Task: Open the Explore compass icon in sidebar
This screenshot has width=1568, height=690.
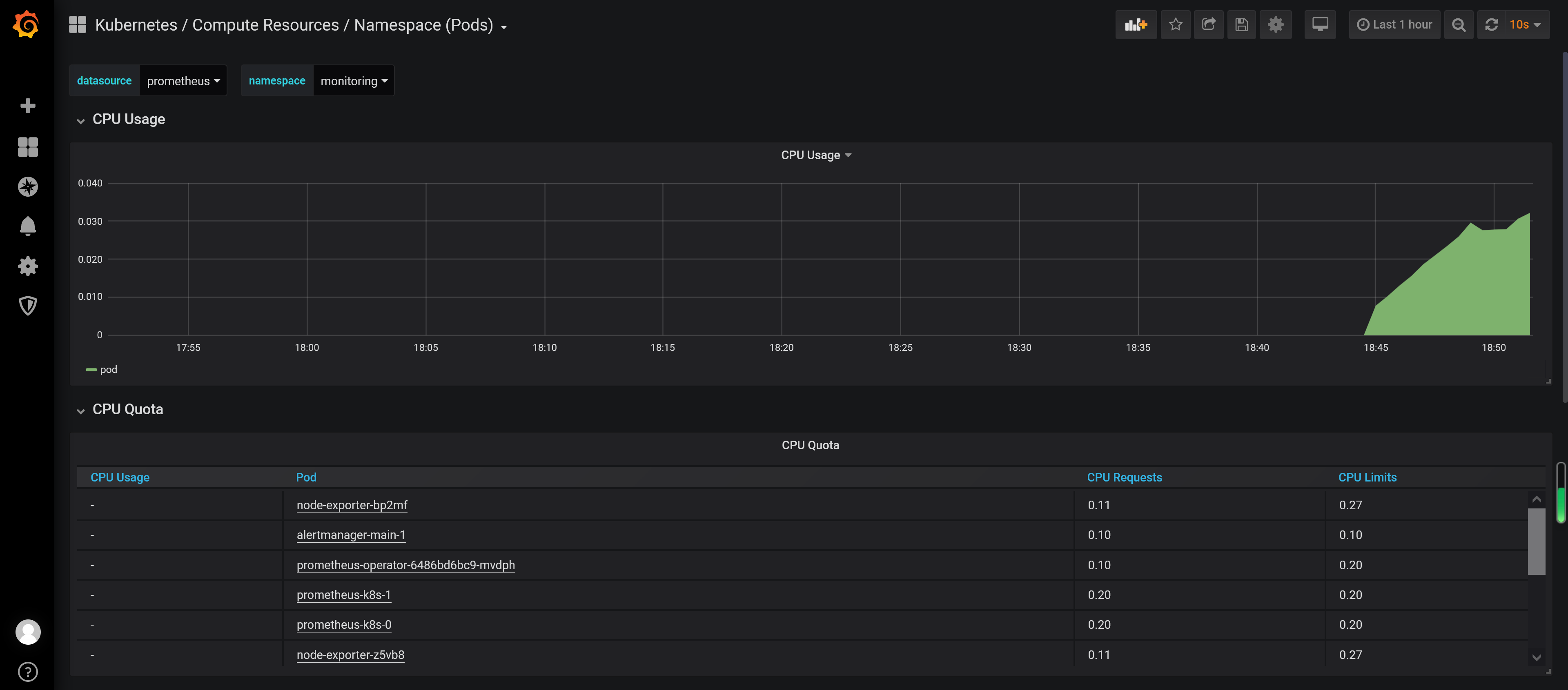Action: point(27,187)
